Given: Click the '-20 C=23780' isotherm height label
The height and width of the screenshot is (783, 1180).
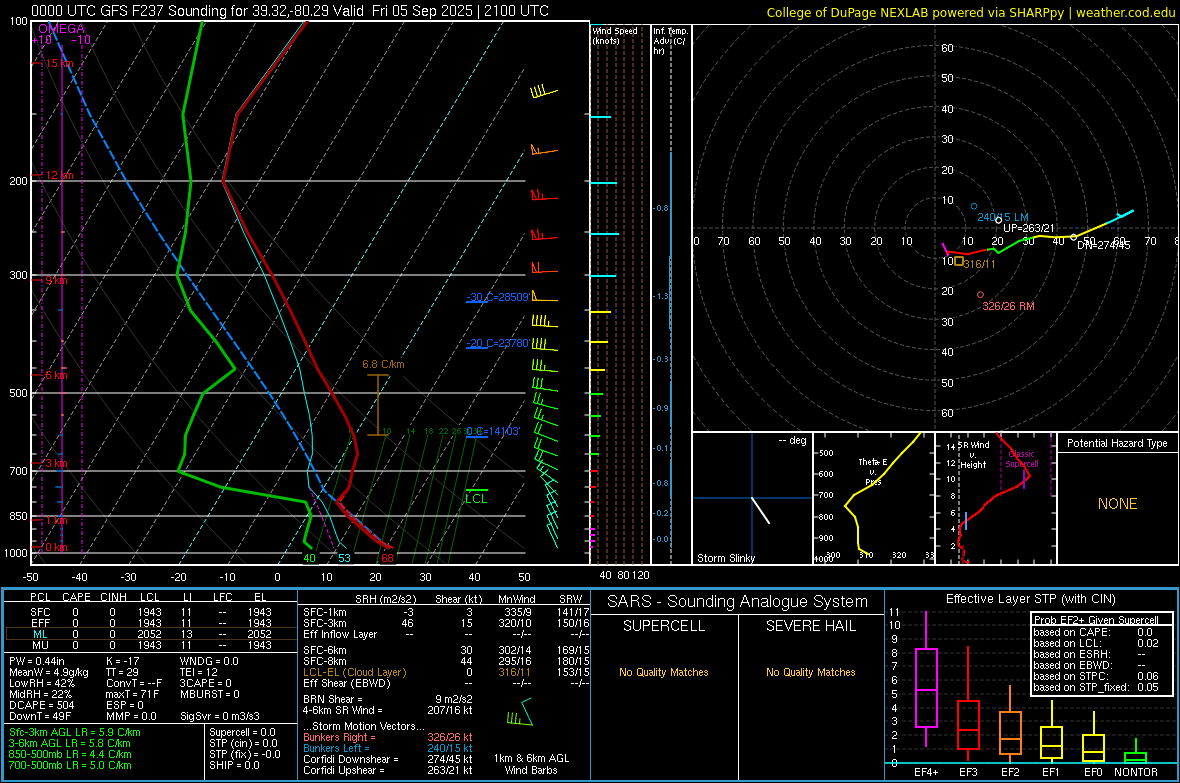Looking at the screenshot, I should pyautogui.click(x=497, y=343).
